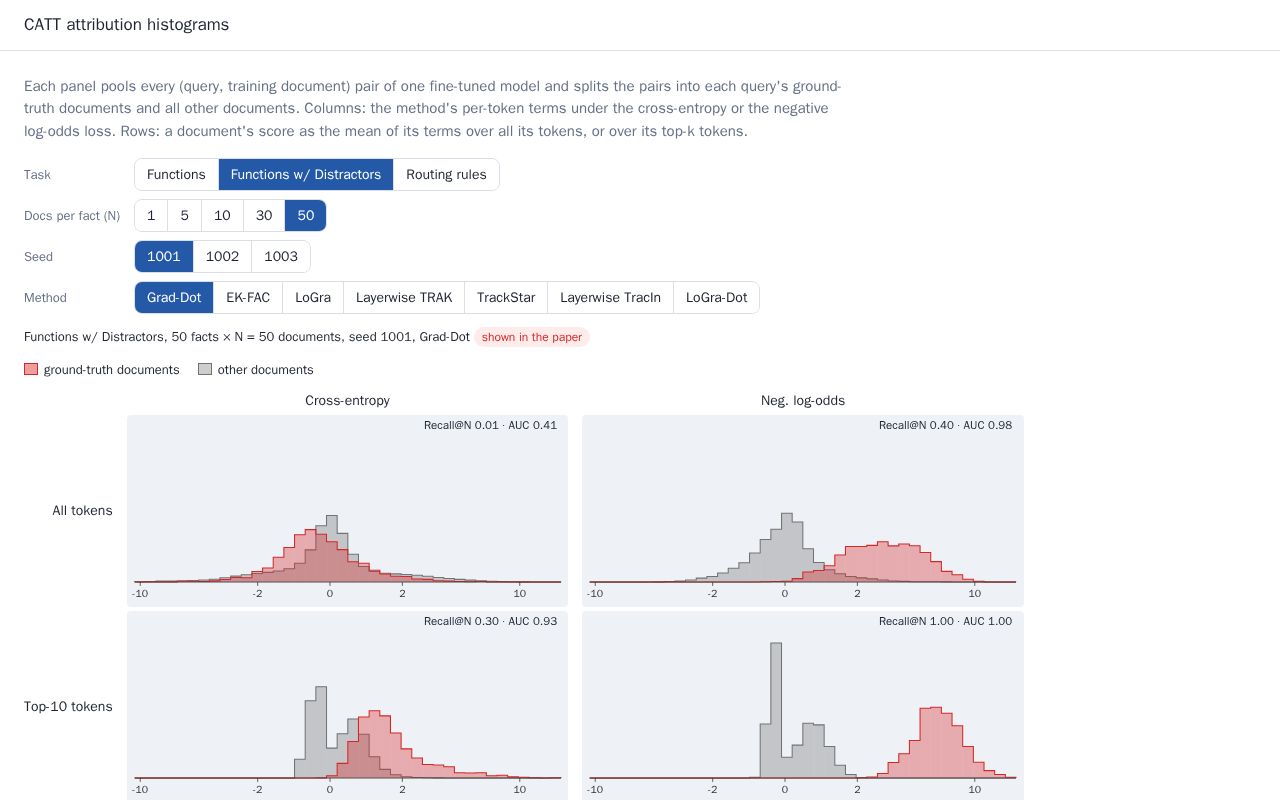
Task: Open the Cross-entropy All tokens histogram
Action: click(347, 510)
